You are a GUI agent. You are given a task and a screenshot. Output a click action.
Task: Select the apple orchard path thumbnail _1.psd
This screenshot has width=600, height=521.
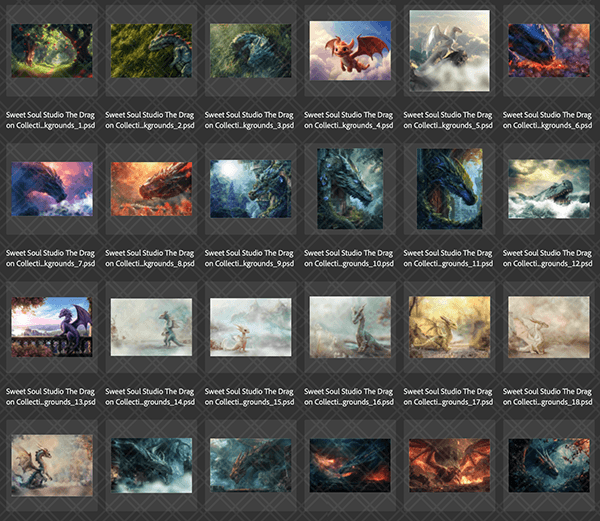[x=52, y=51]
